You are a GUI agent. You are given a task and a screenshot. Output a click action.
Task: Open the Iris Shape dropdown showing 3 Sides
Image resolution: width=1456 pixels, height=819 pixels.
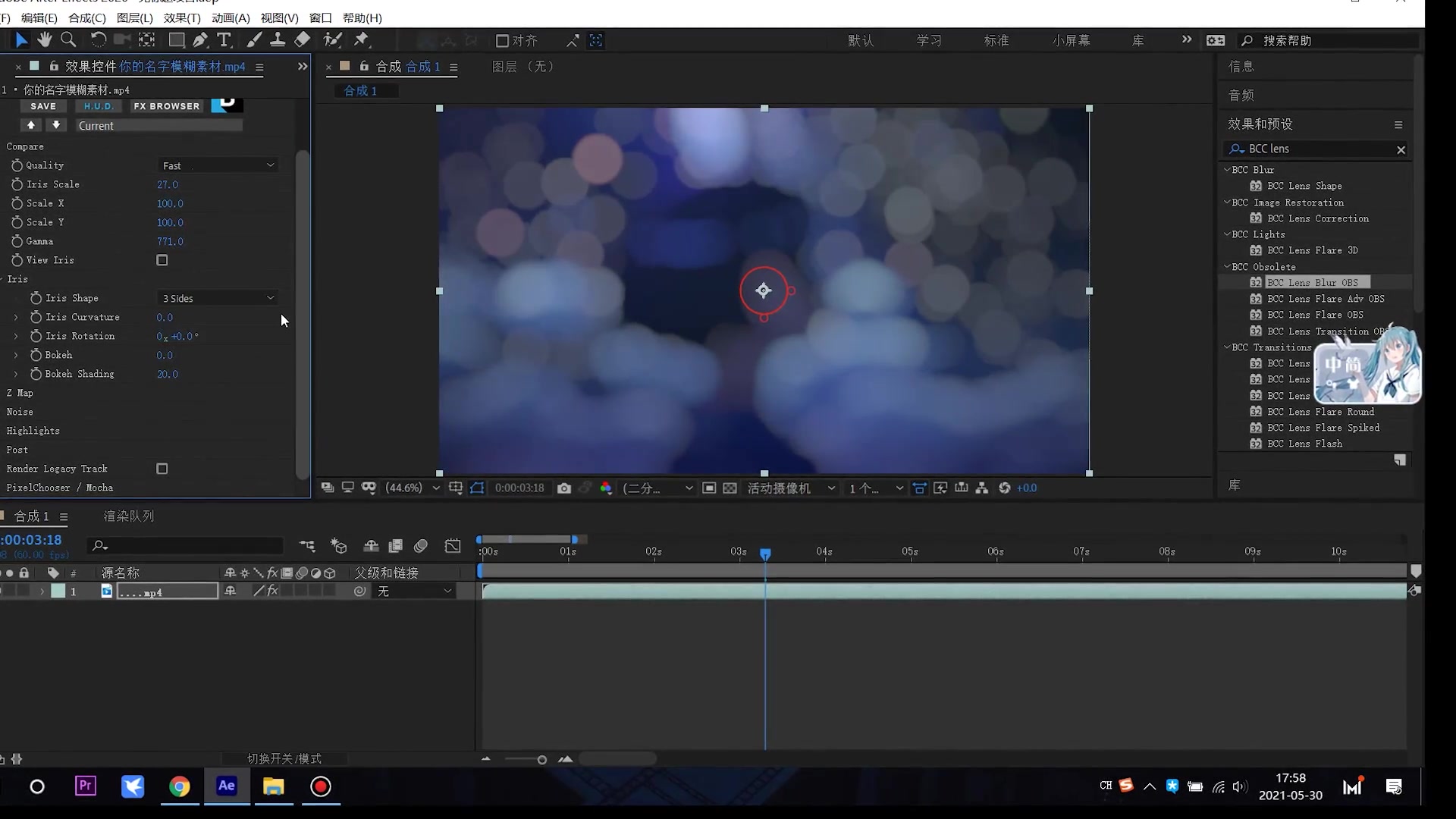[218, 298]
